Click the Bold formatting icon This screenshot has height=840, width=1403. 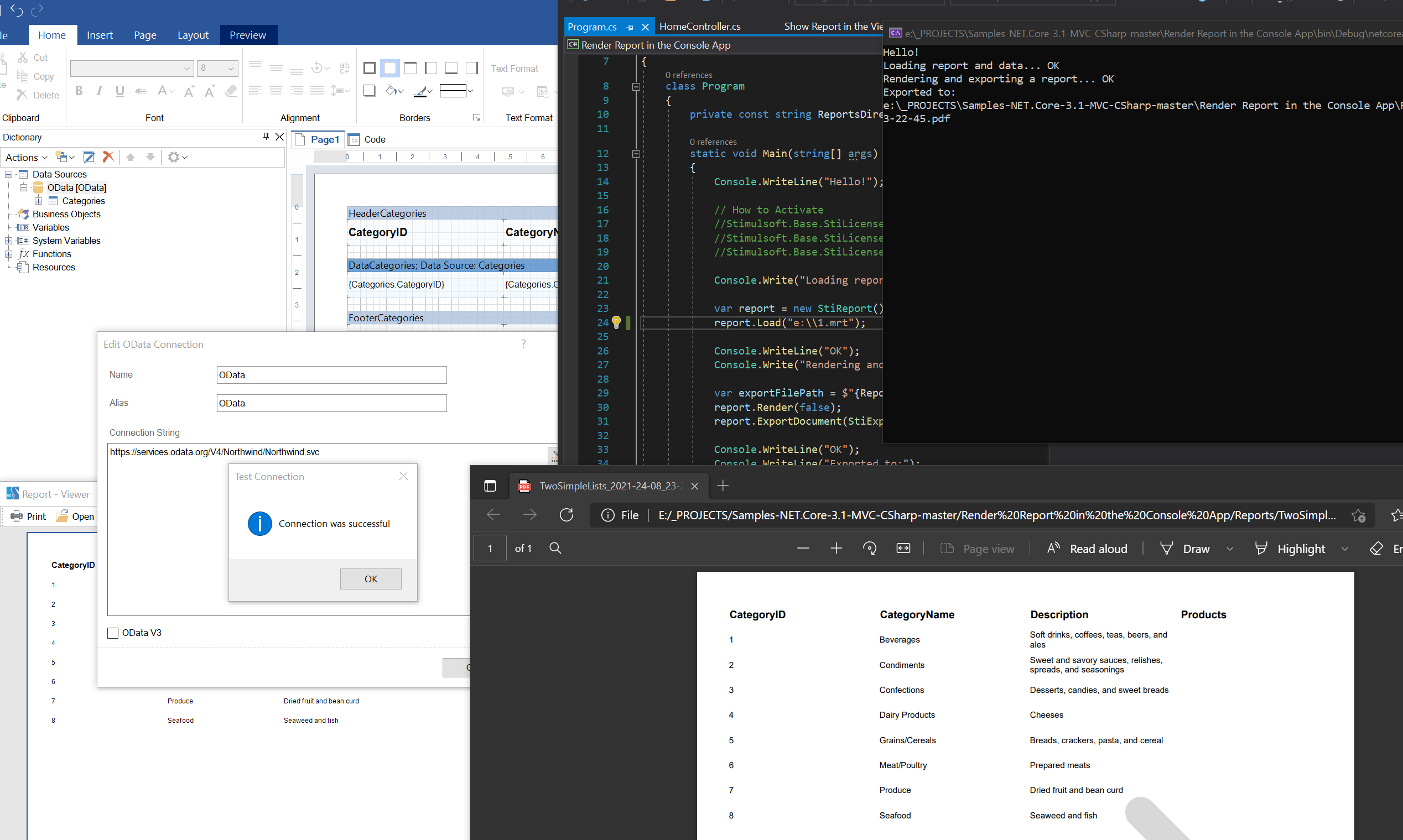pos(80,94)
